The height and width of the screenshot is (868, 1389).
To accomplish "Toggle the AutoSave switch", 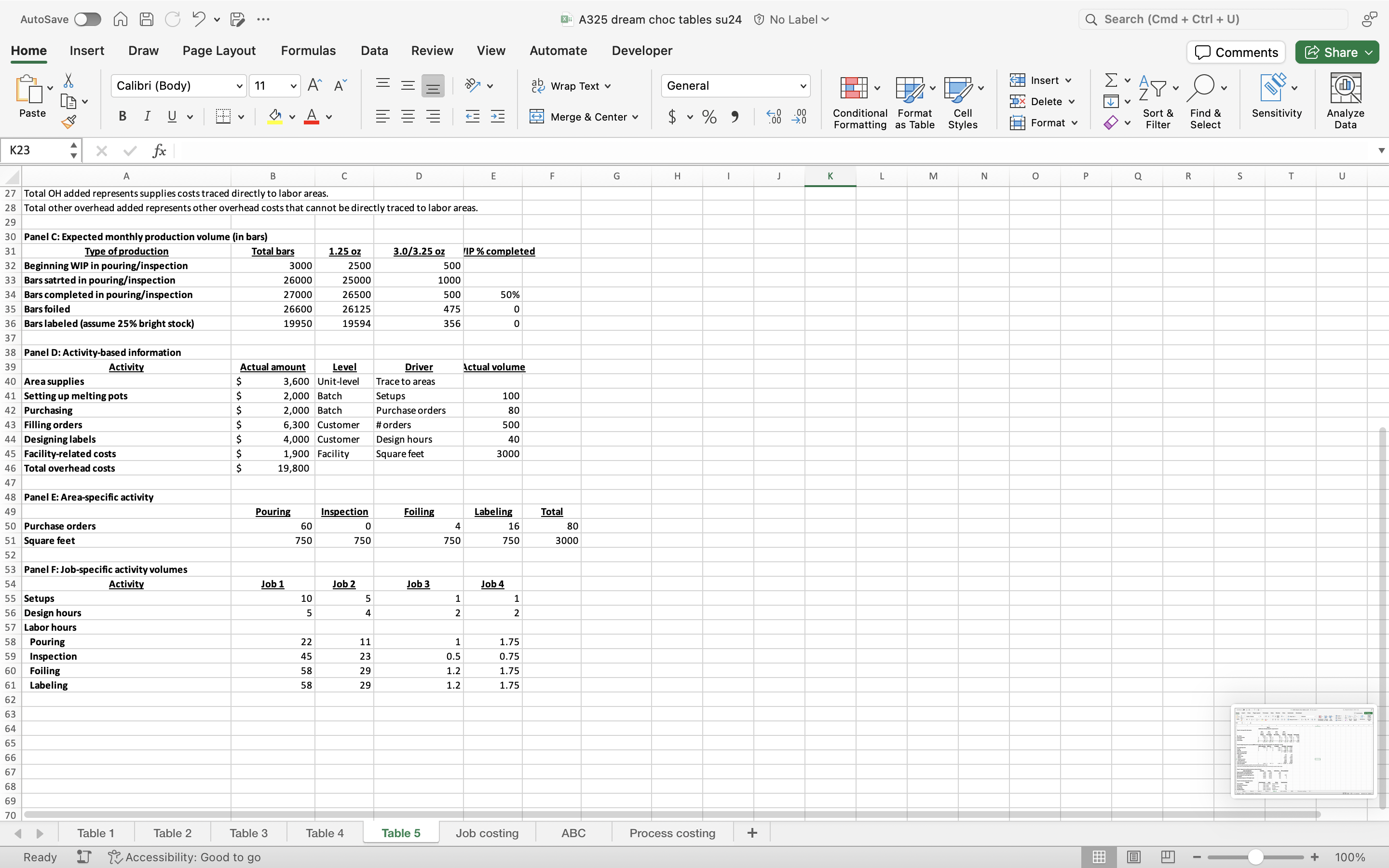I will tap(87, 19).
